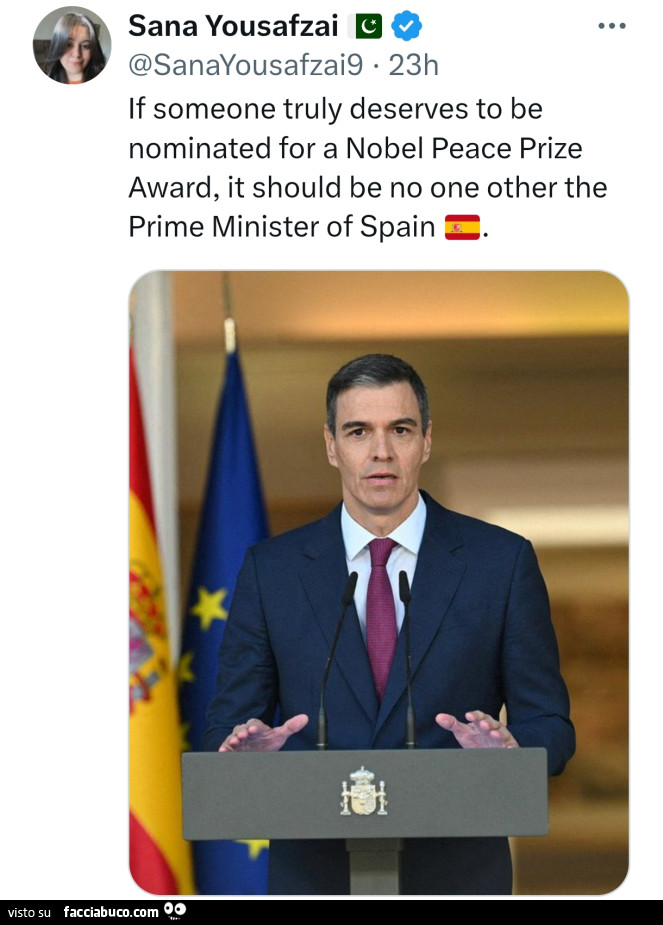Screen dimensions: 663x925
Task: Click the tweet text about Nobel Peace Prize
Action: pos(367,168)
